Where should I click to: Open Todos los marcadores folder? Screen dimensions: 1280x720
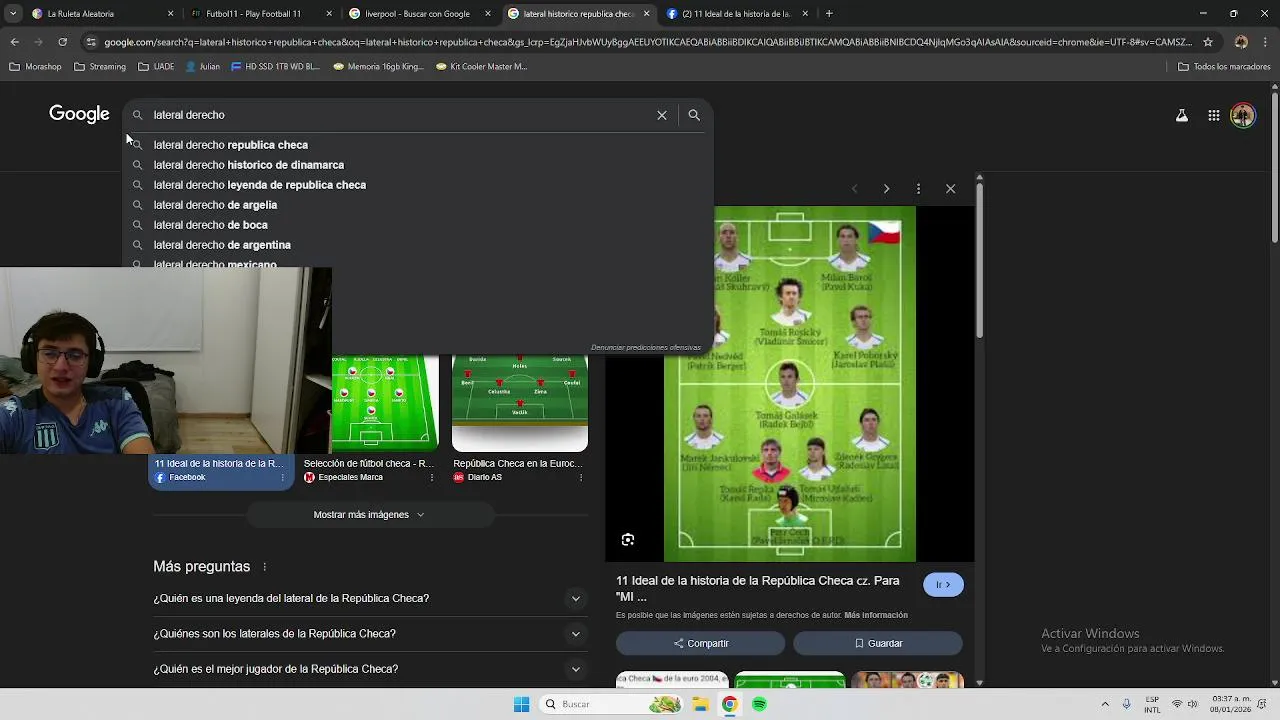[x=1224, y=67]
